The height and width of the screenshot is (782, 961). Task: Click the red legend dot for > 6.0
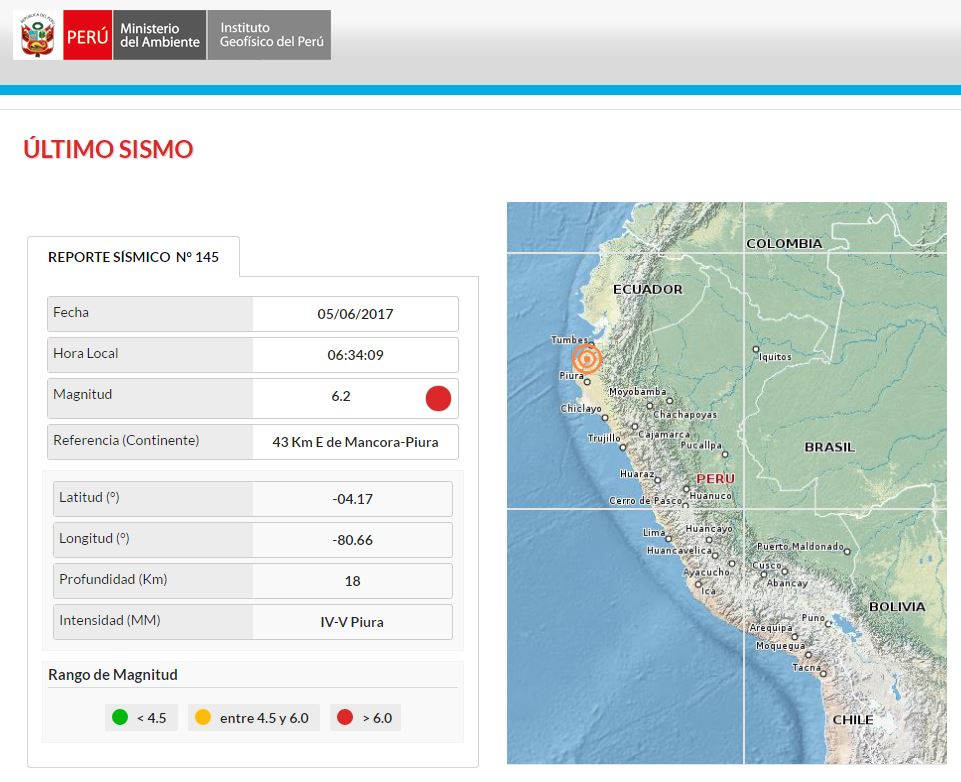[x=345, y=717]
